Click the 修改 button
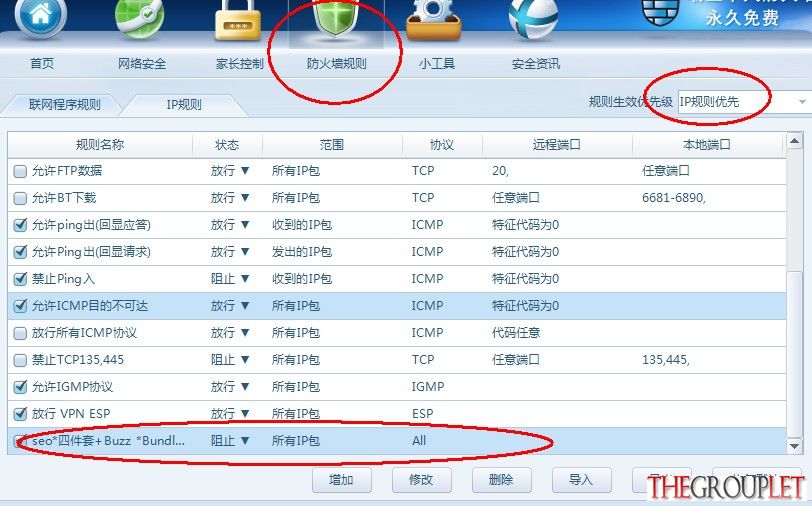The image size is (812, 506). pyautogui.click(x=422, y=480)
